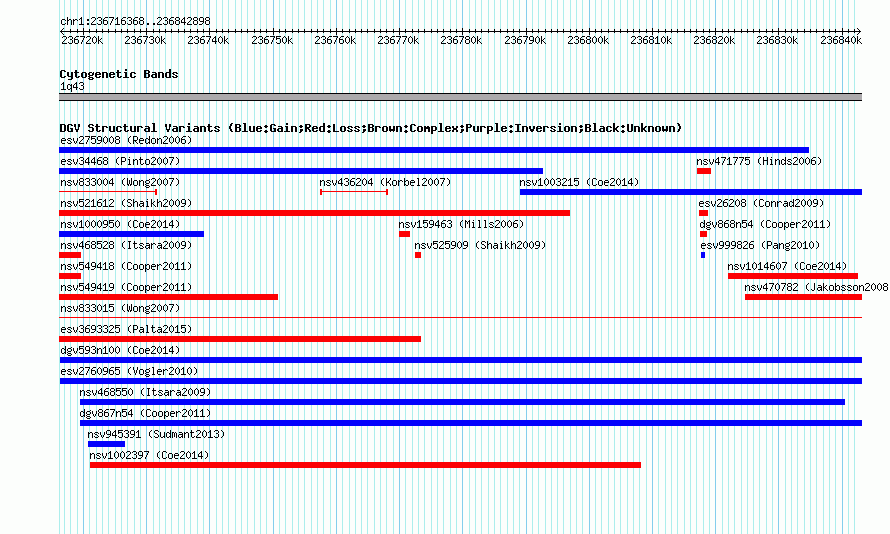Click the esv2760965 (Vogler2010) label
The image size is (890, 534).
pos(129,371)
